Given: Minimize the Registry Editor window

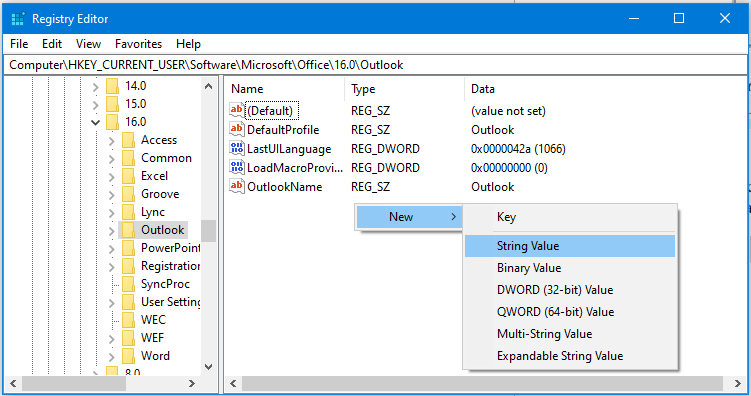Looking at the screenshot, I should [634, 18].
